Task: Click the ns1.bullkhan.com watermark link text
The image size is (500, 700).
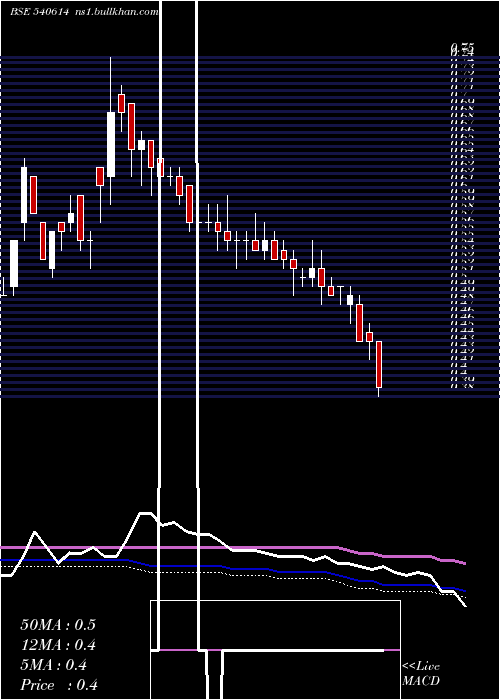Action: point(117,12)
